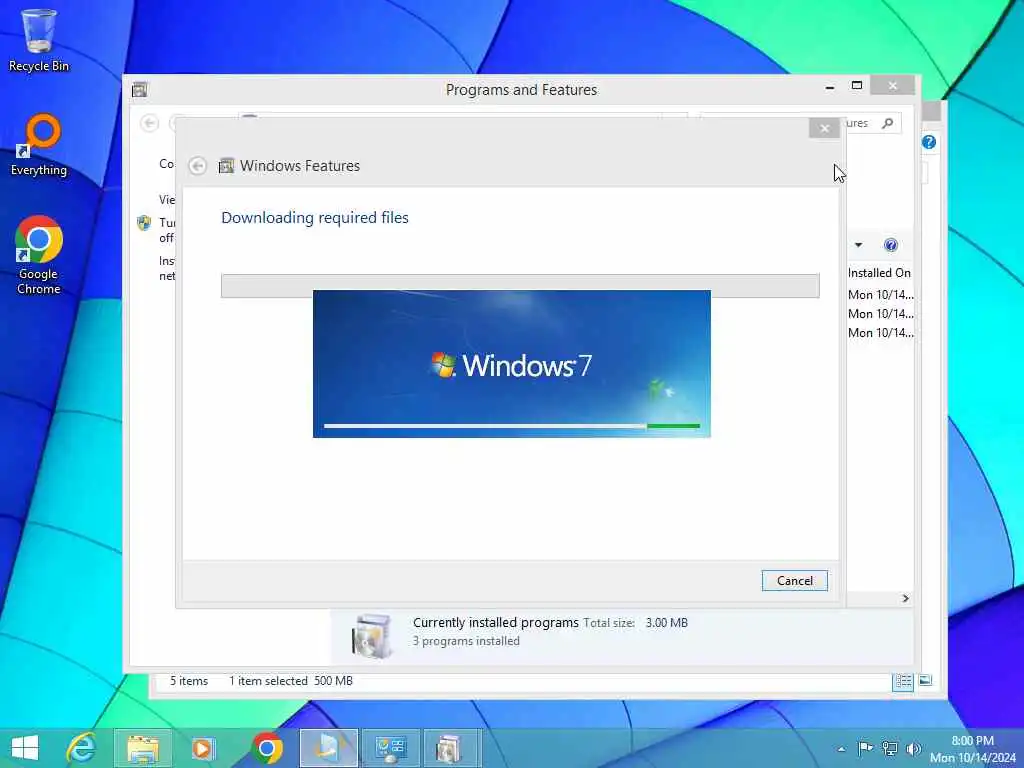Click the '3 programs installed' text
This screenshot has height=768, width=1024.
coord(466,641)
